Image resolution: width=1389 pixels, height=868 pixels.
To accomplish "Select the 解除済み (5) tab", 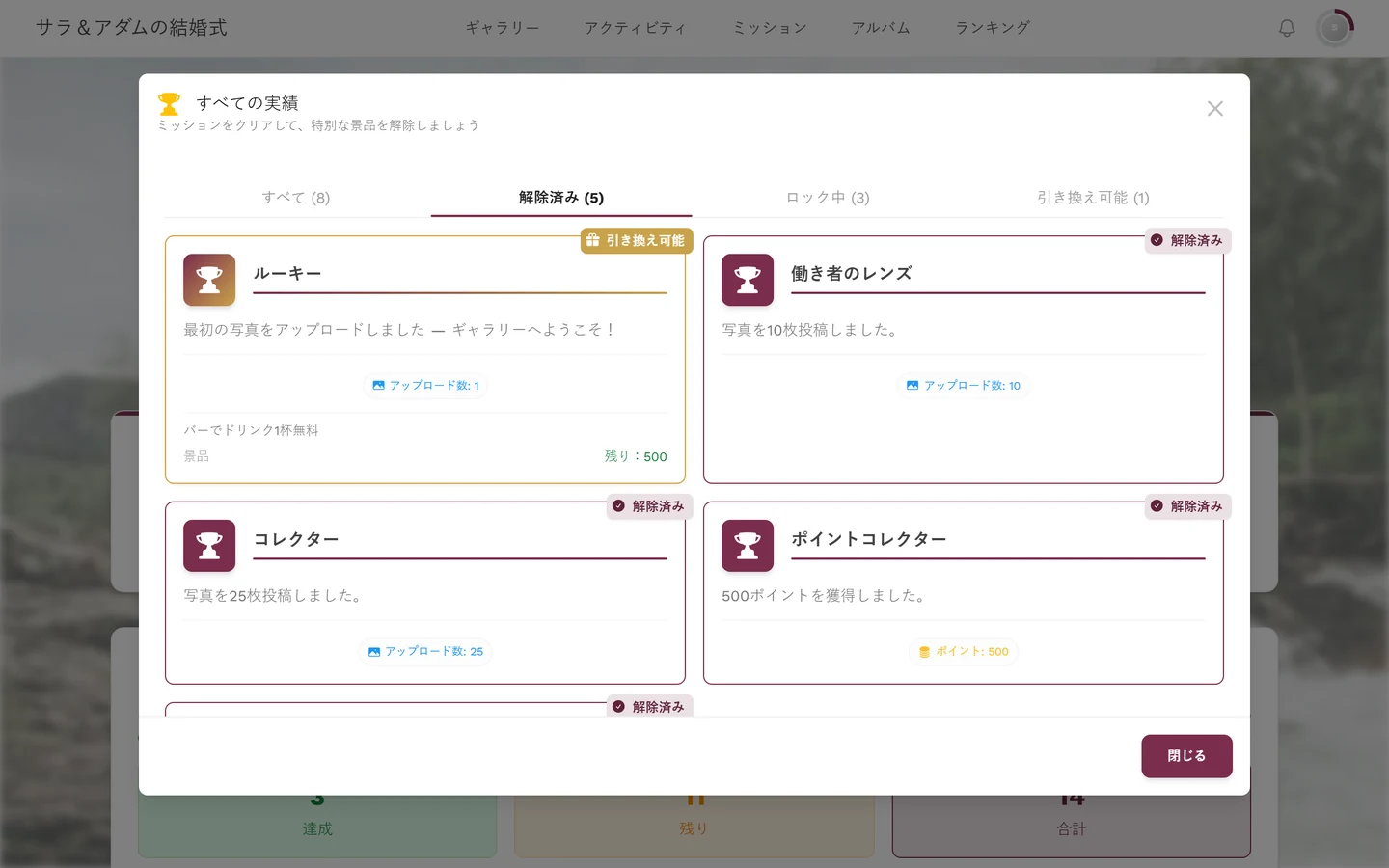I will tap(561, 198).
